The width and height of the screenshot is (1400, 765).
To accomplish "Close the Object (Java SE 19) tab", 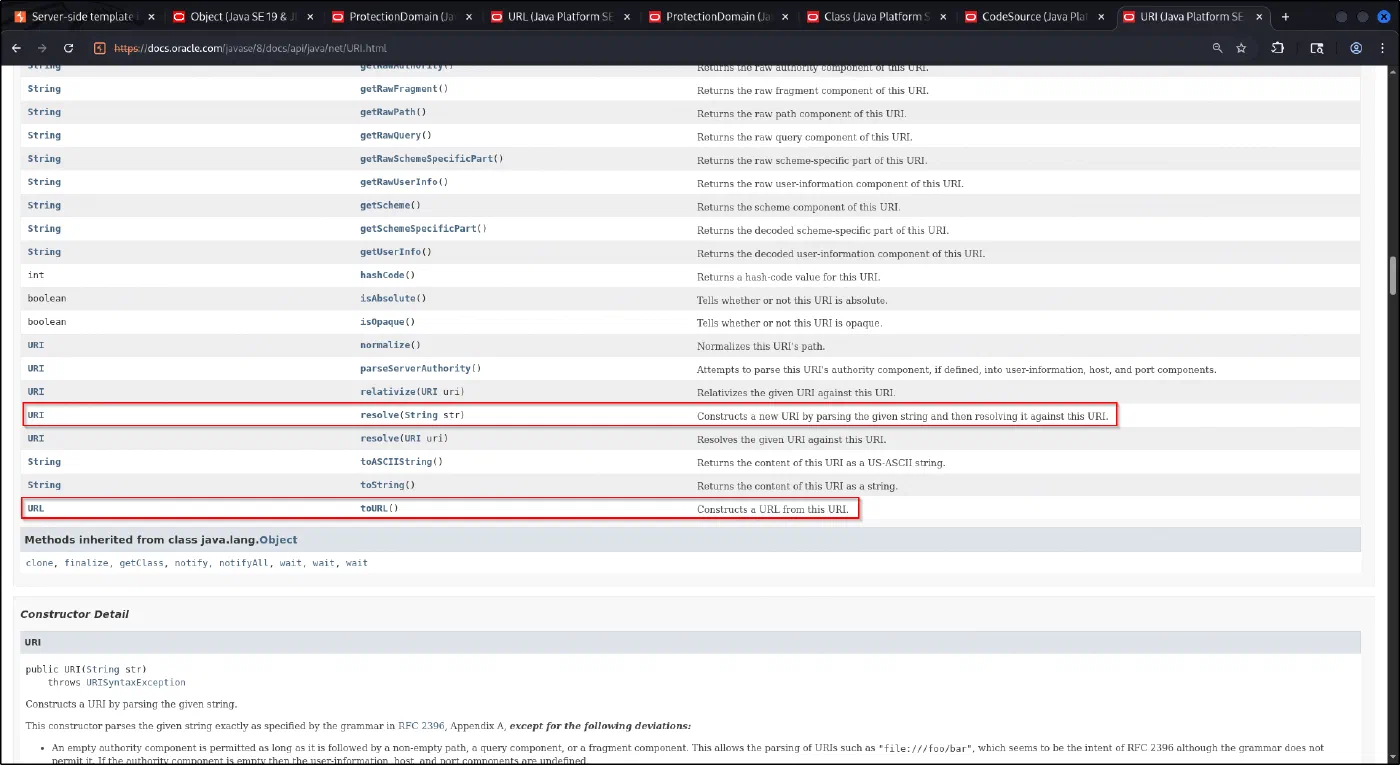I will (x=310, y=17).
